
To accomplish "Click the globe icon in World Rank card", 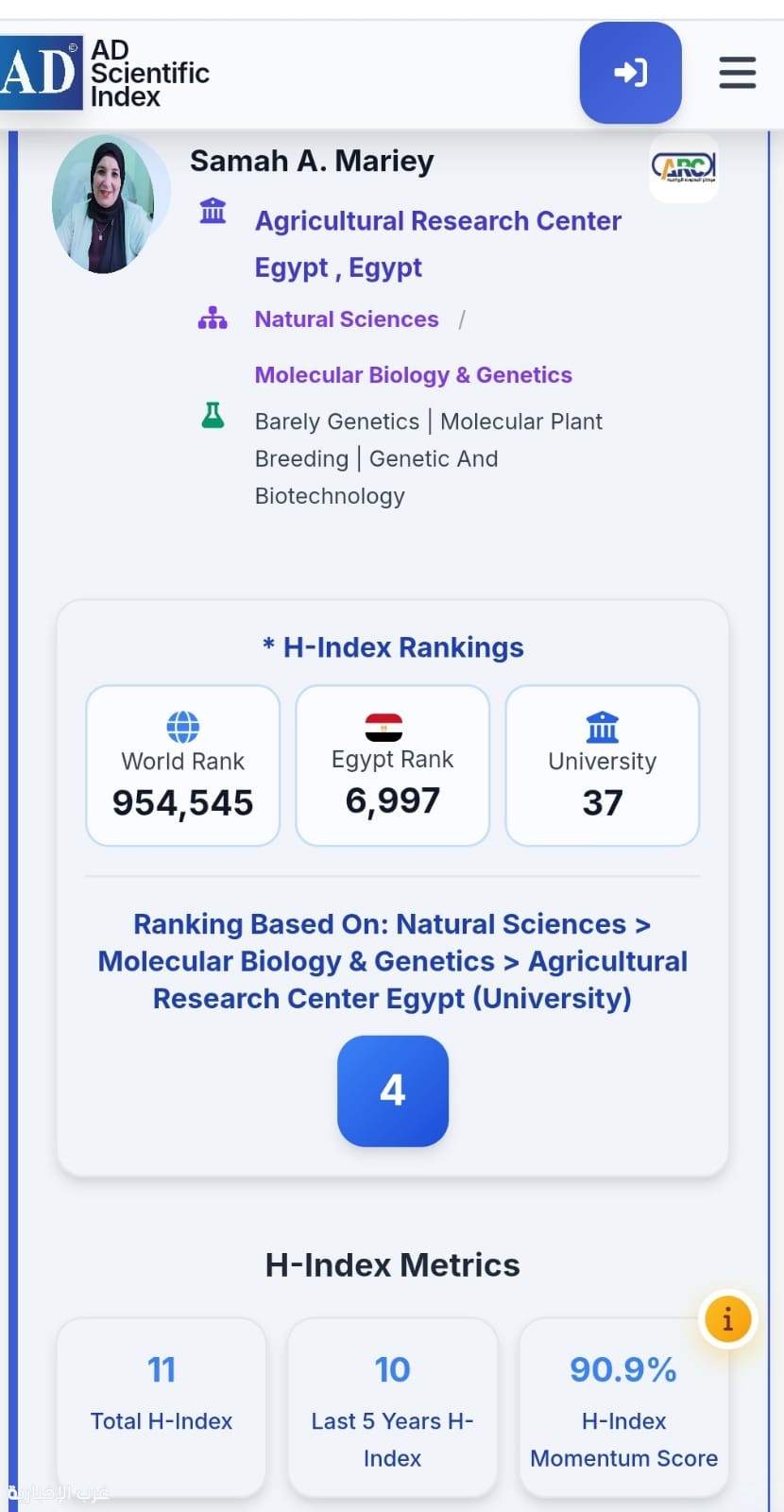I will coord(183,727).
